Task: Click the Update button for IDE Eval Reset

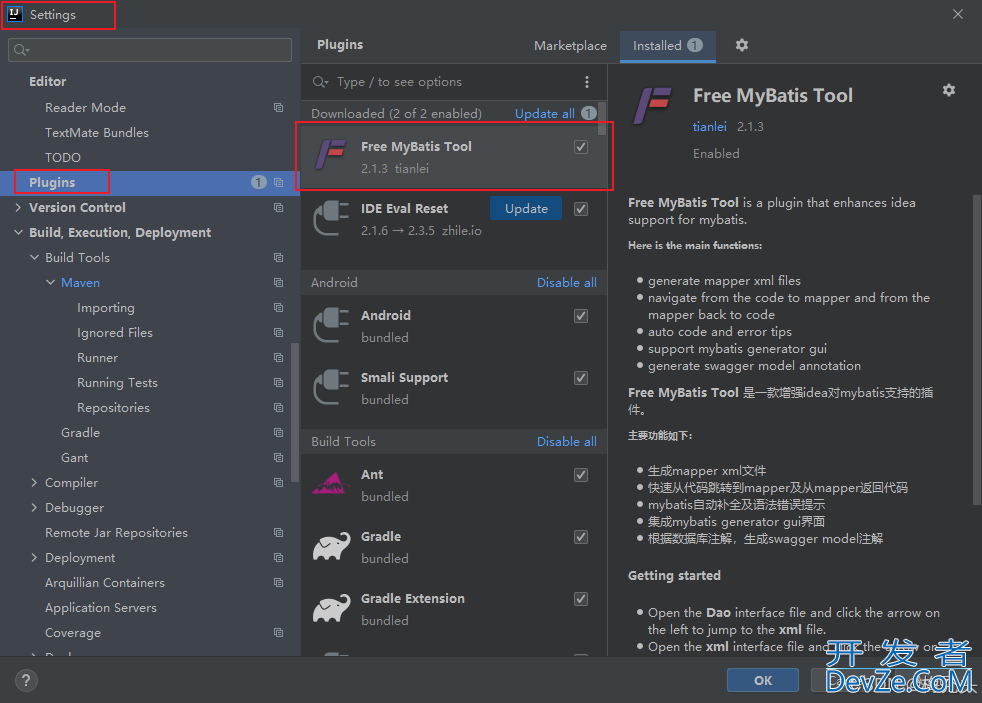Action: click(x=526, y=208)
